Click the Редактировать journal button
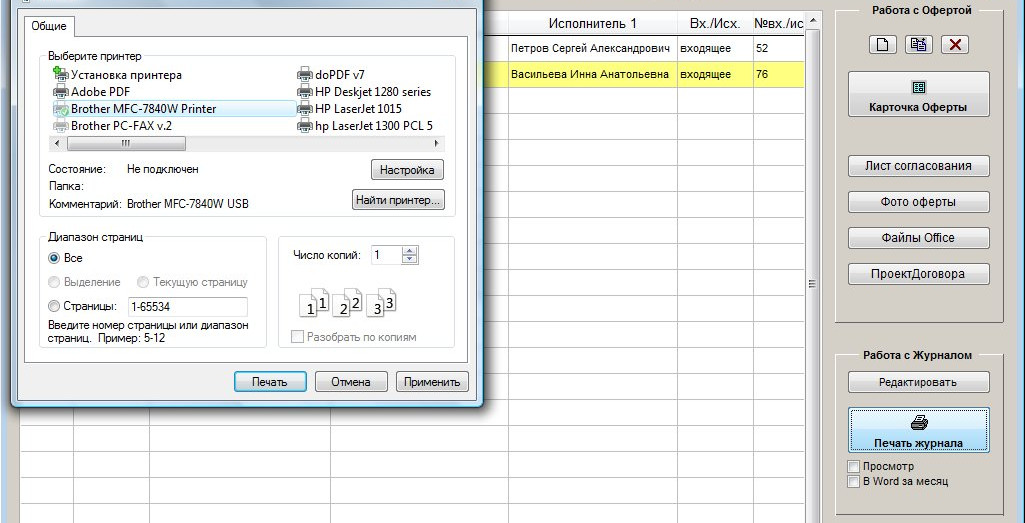Screen dimensions: 1025x523 918,382
